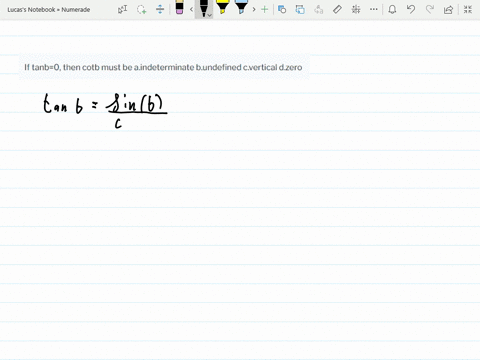Activate the Lasso Select tool
The width and height of the screenshot is (480, 360).
click(x=141, y=9)
